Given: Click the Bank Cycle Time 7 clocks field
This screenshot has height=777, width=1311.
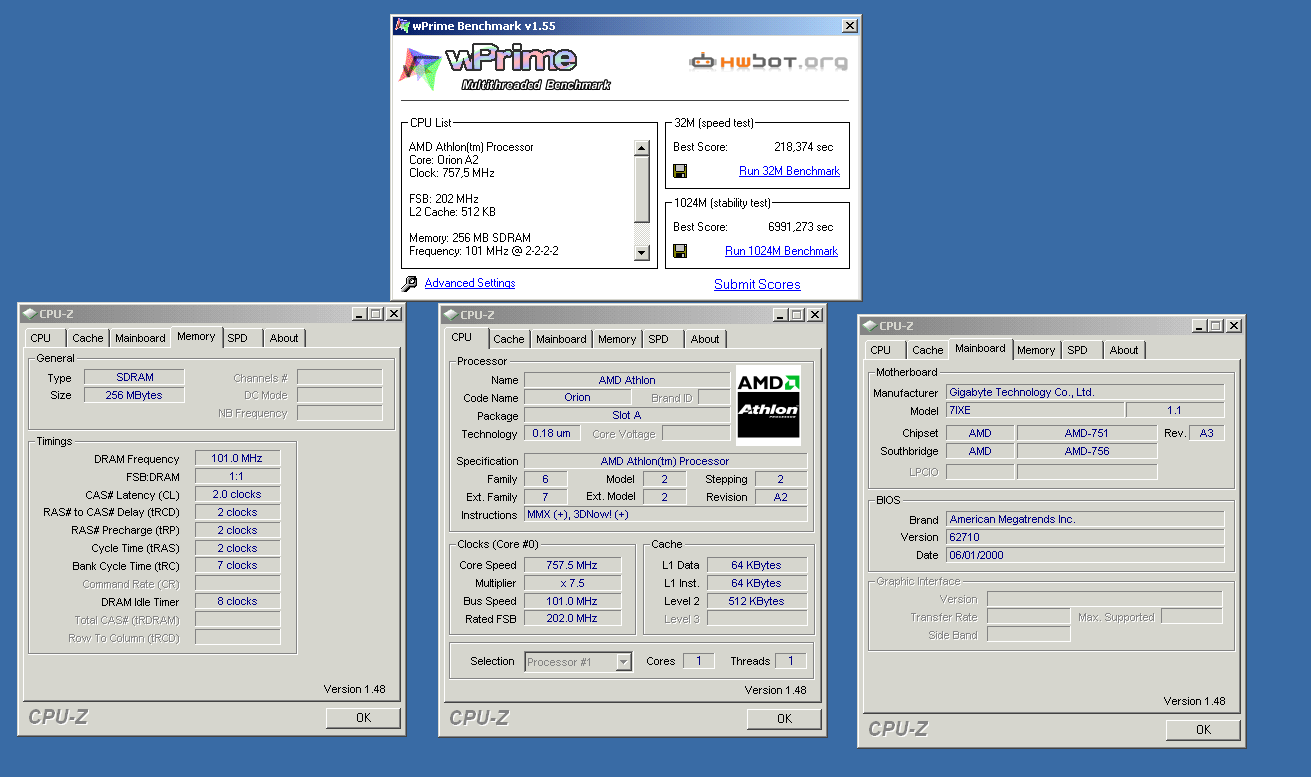Looking at the screenshot, I should coord(237,566).
